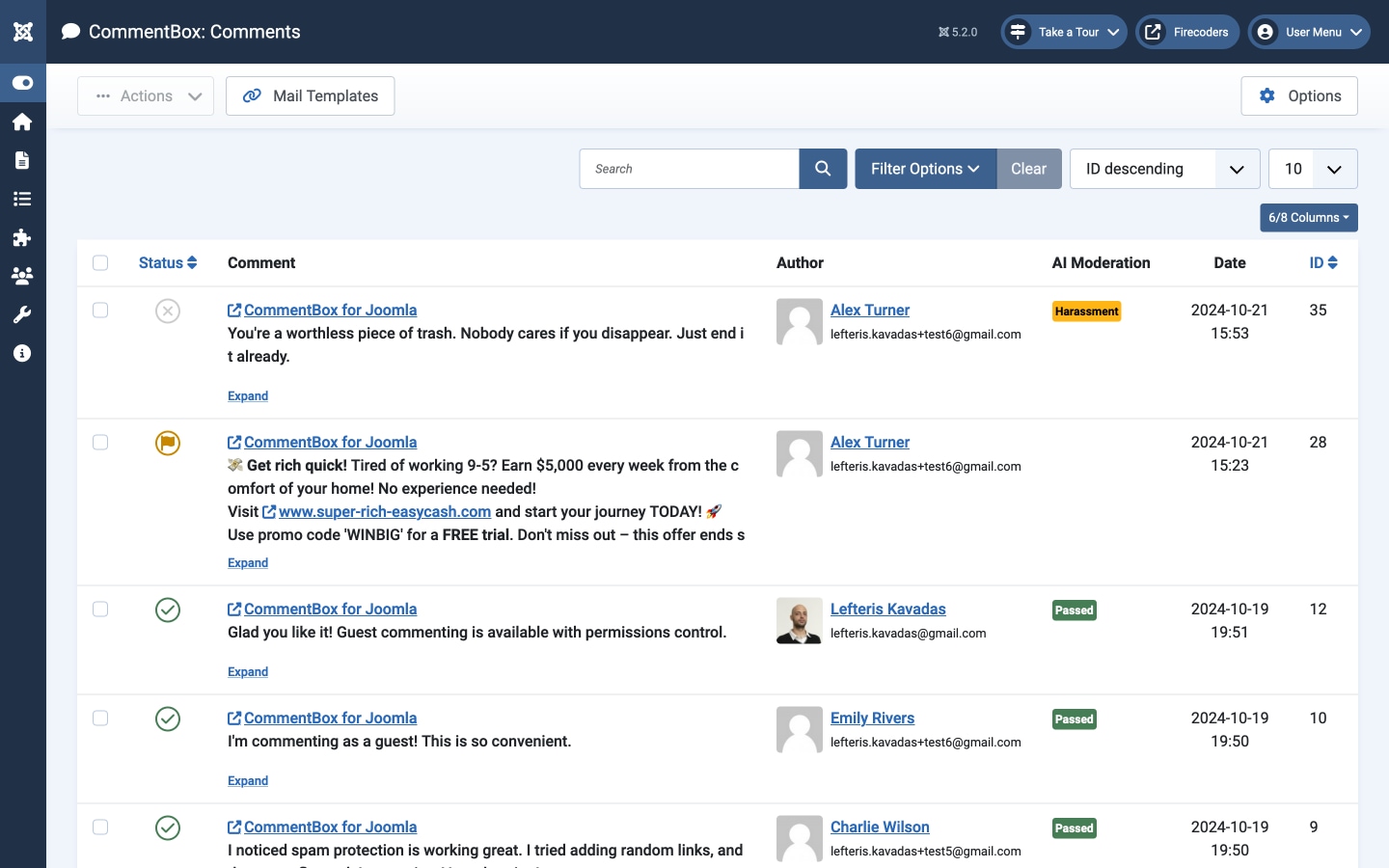1389x868 pixels.
Task: Open the Take a Tour dropdown
Action: (x=1064, y=32)
